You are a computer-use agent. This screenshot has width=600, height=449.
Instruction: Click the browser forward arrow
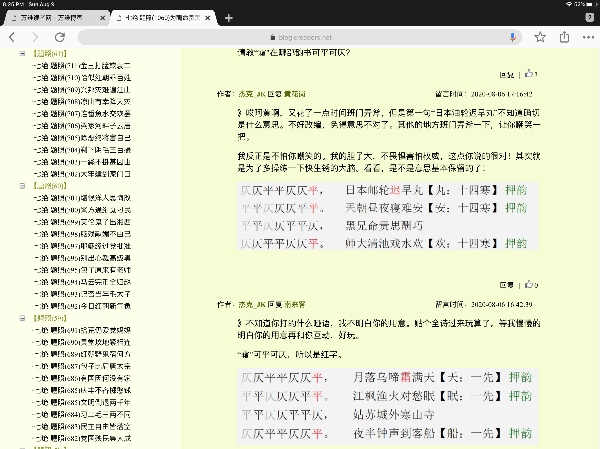point(35,37)
